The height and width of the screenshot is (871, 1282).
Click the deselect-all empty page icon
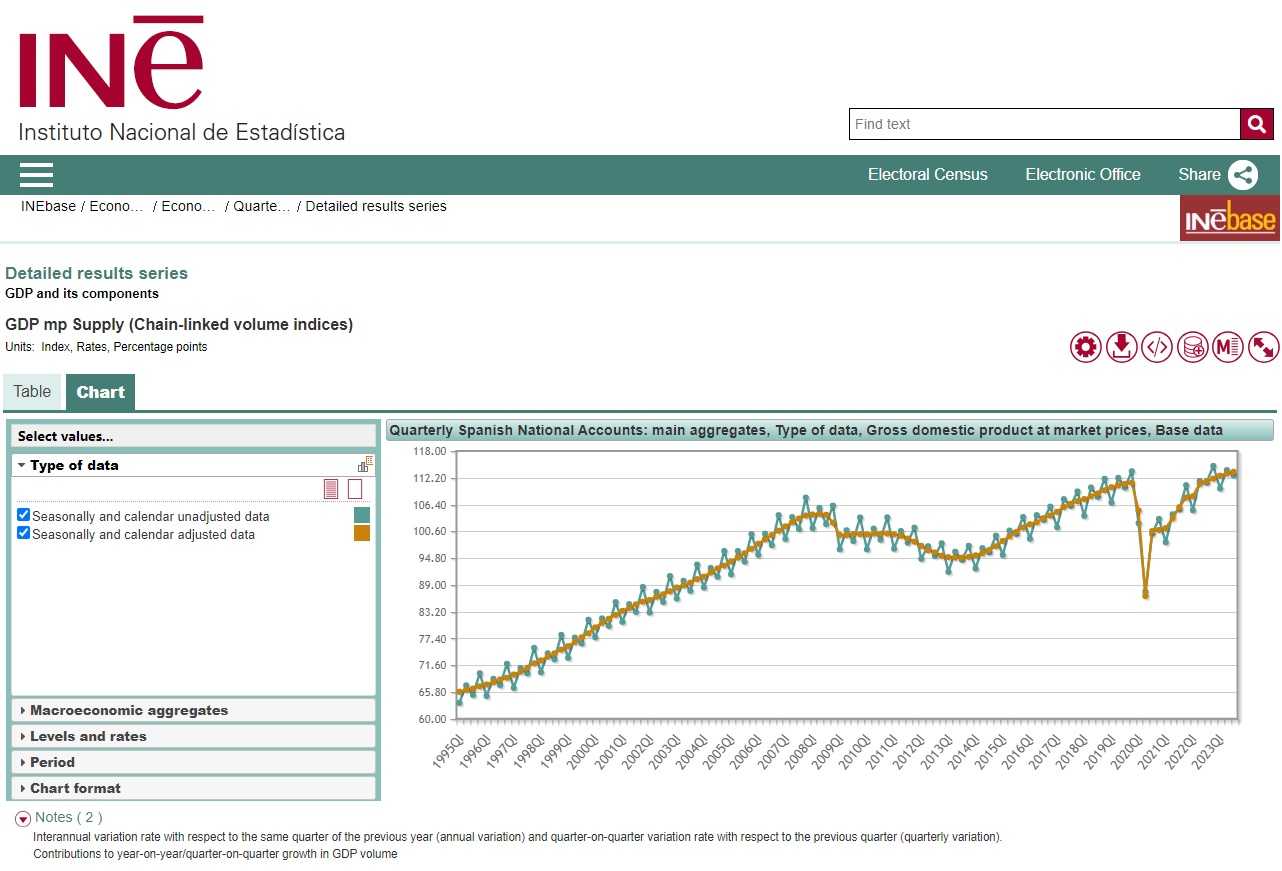click(355, 489)
